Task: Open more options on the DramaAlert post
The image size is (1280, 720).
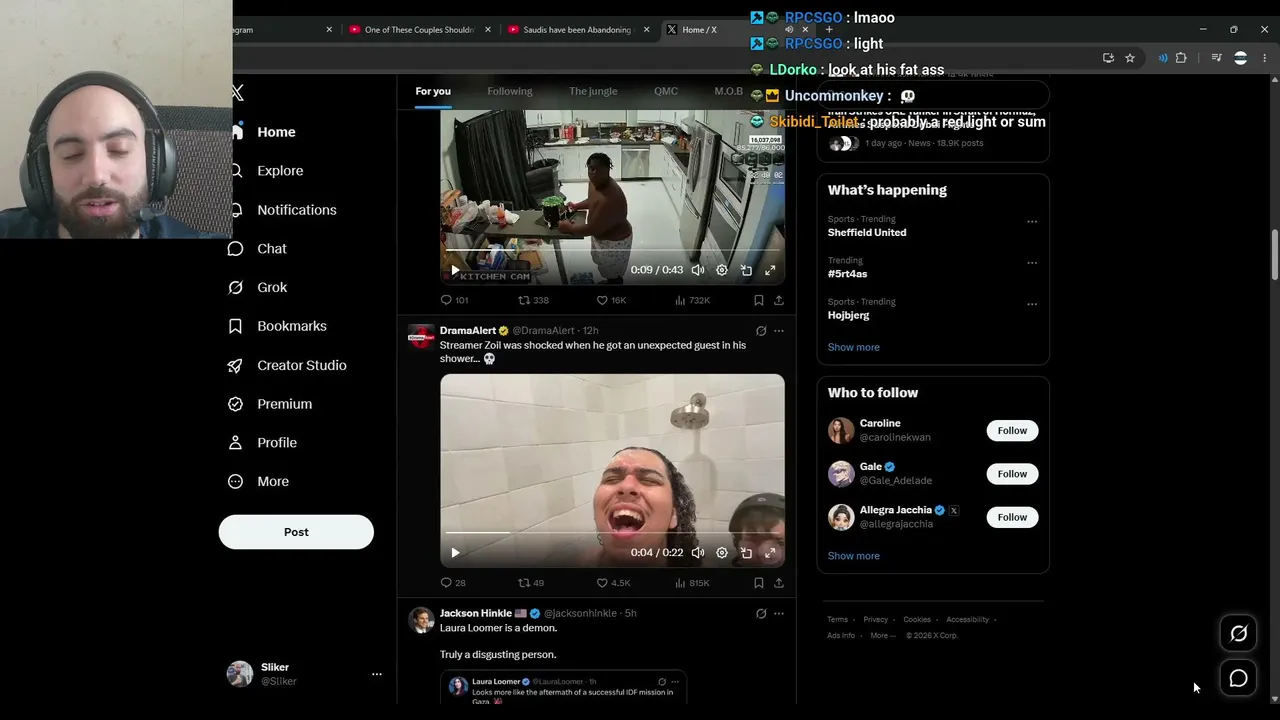Action: [x=779, y=331]
